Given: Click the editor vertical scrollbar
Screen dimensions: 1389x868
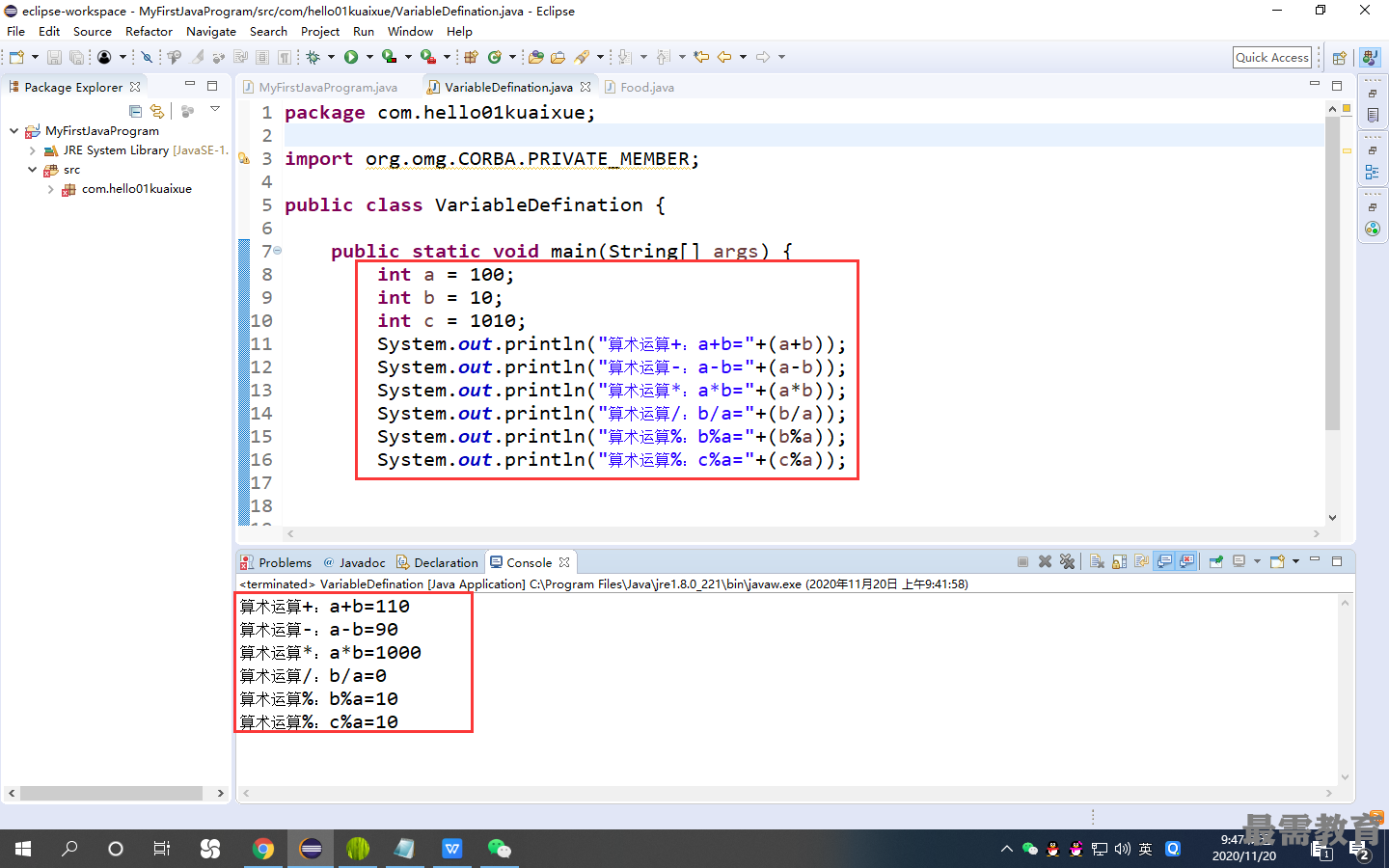Looking at the screenshot, I should [1333, 273].
